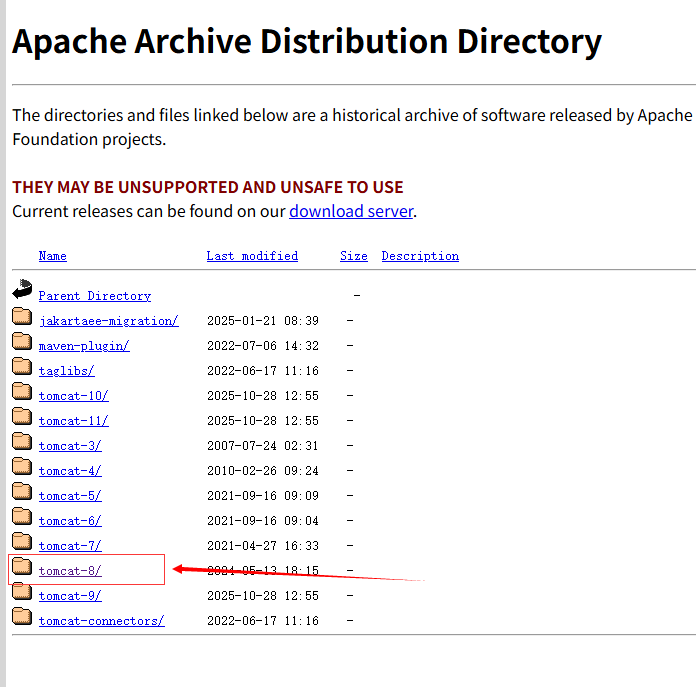Sort listing by Name column

point(52,256)
